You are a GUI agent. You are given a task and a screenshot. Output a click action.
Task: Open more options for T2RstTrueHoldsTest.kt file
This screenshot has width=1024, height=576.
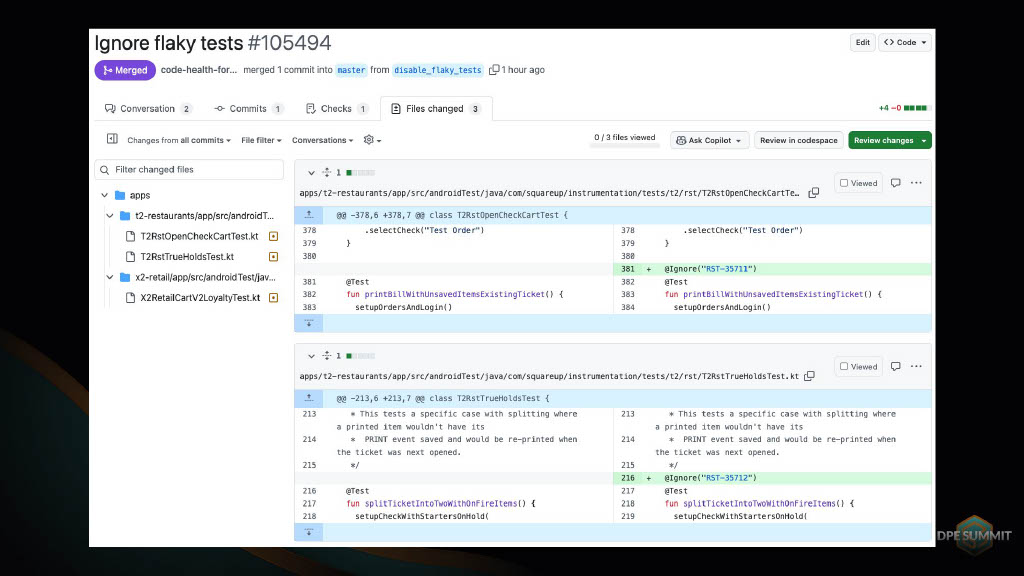[x=916, y=366]
